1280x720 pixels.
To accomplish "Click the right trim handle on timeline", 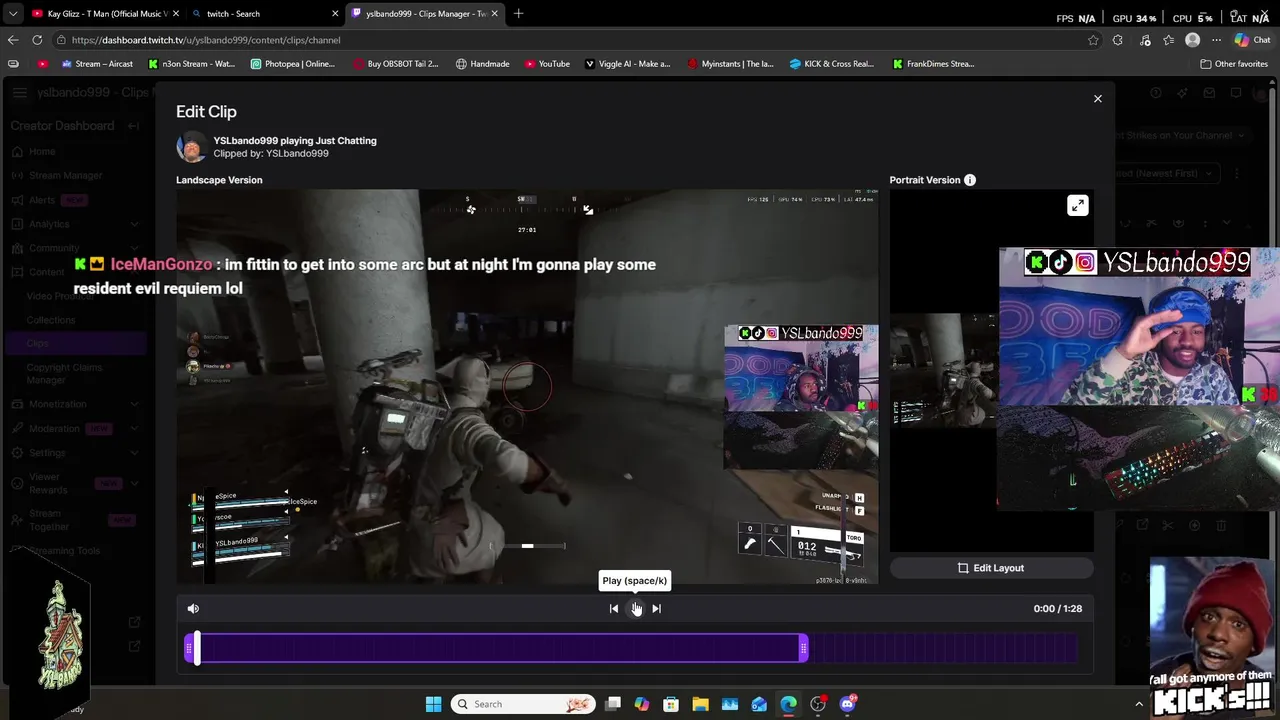I will point(804,649).
